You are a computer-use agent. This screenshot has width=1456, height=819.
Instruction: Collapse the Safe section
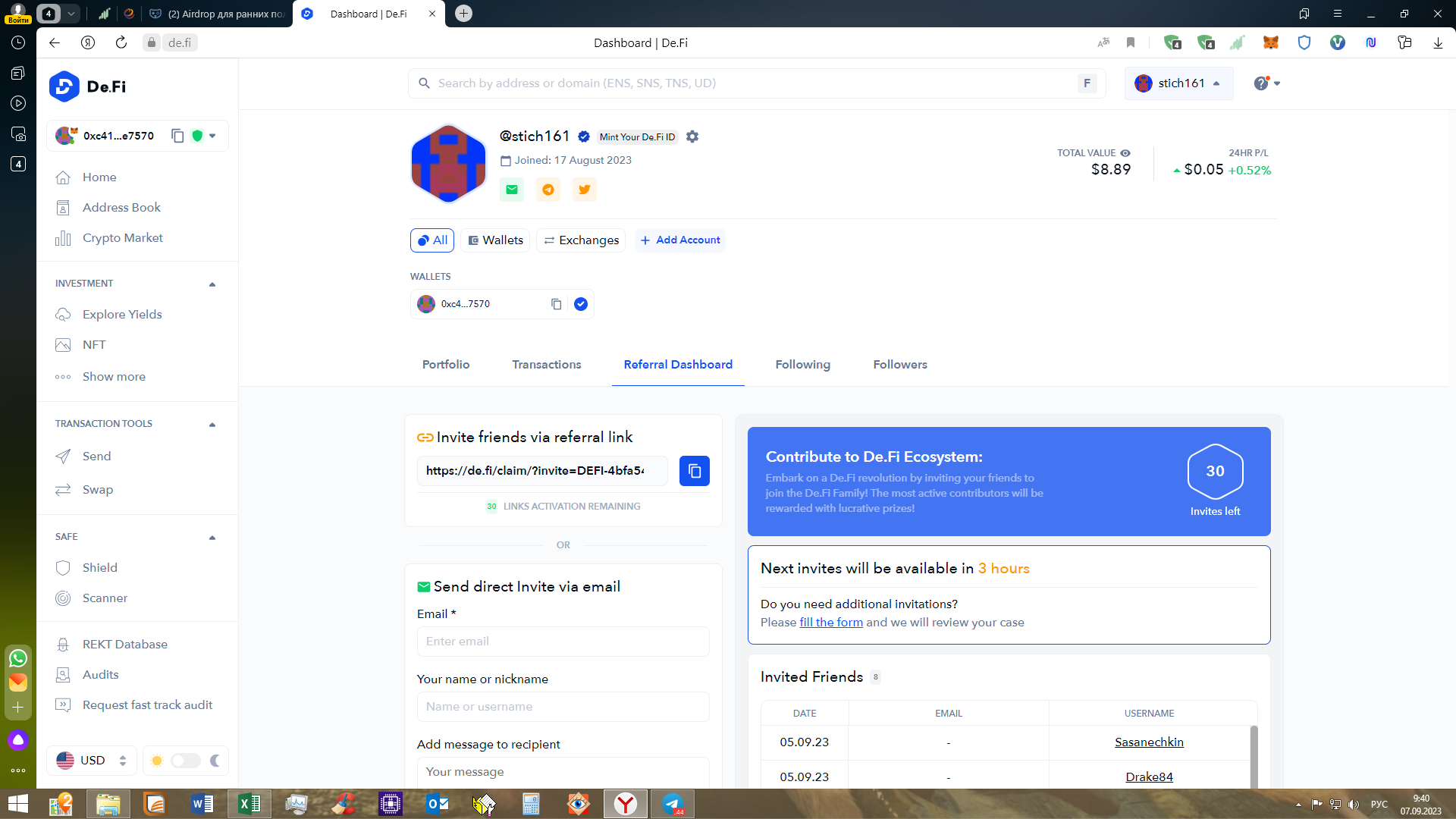click(212, 538)
